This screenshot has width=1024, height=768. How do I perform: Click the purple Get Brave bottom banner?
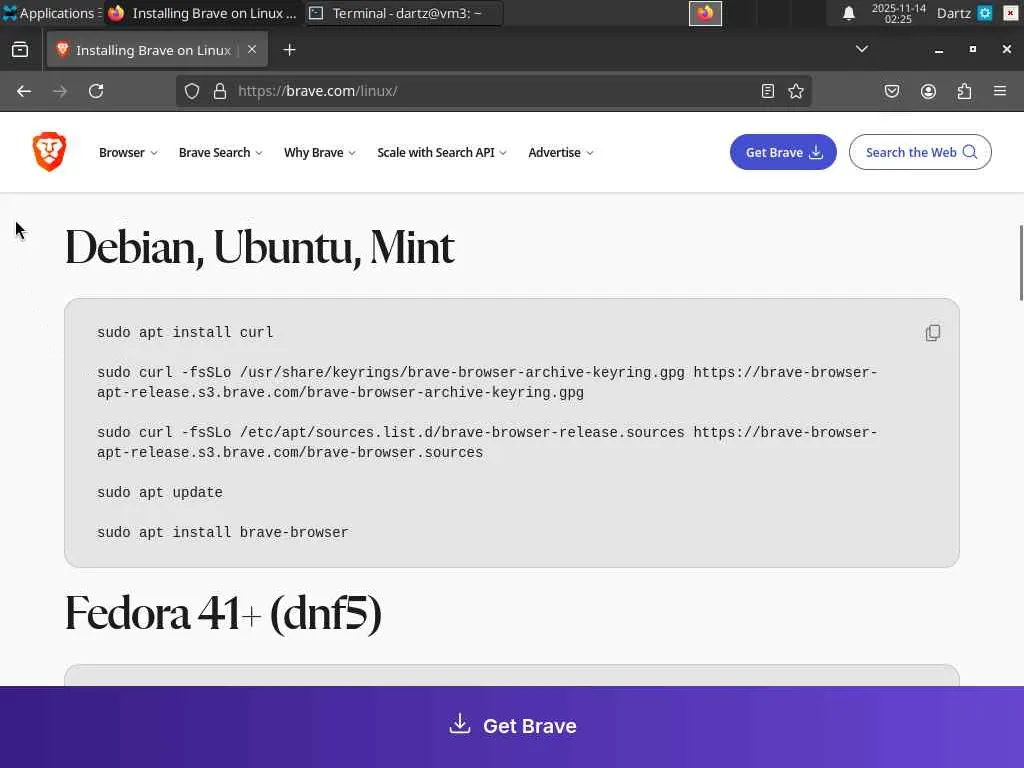512,726
